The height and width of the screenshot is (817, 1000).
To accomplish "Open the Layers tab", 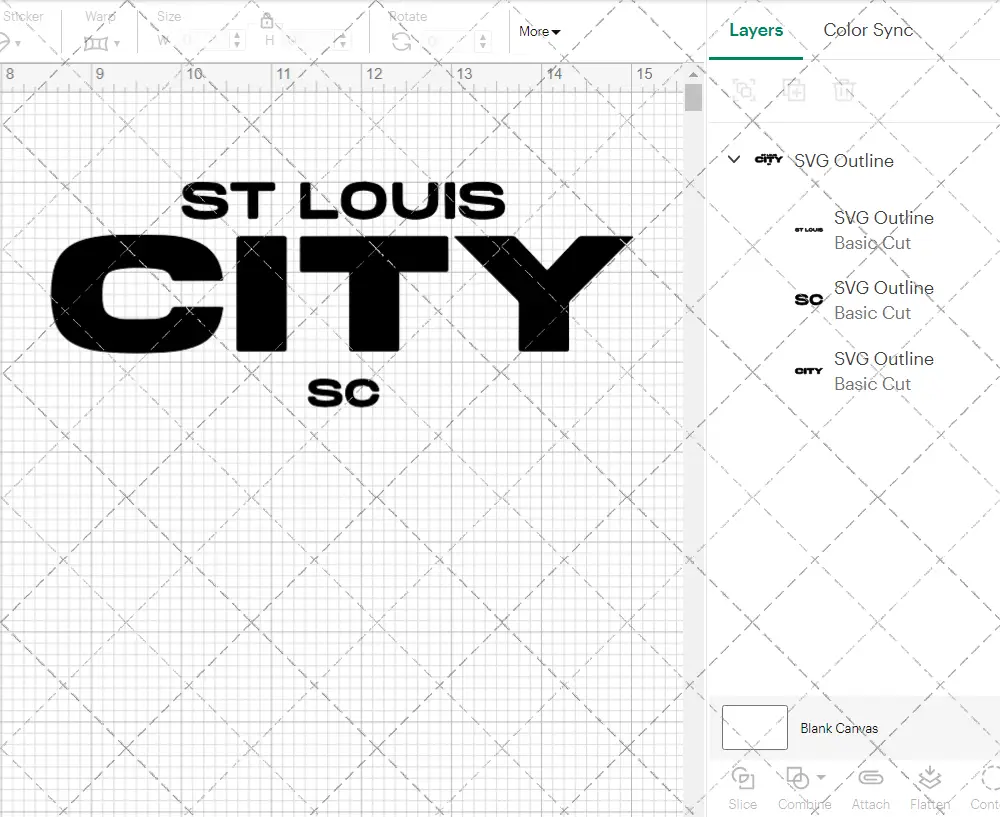I will pyautogui.click(x=756, y=30).
